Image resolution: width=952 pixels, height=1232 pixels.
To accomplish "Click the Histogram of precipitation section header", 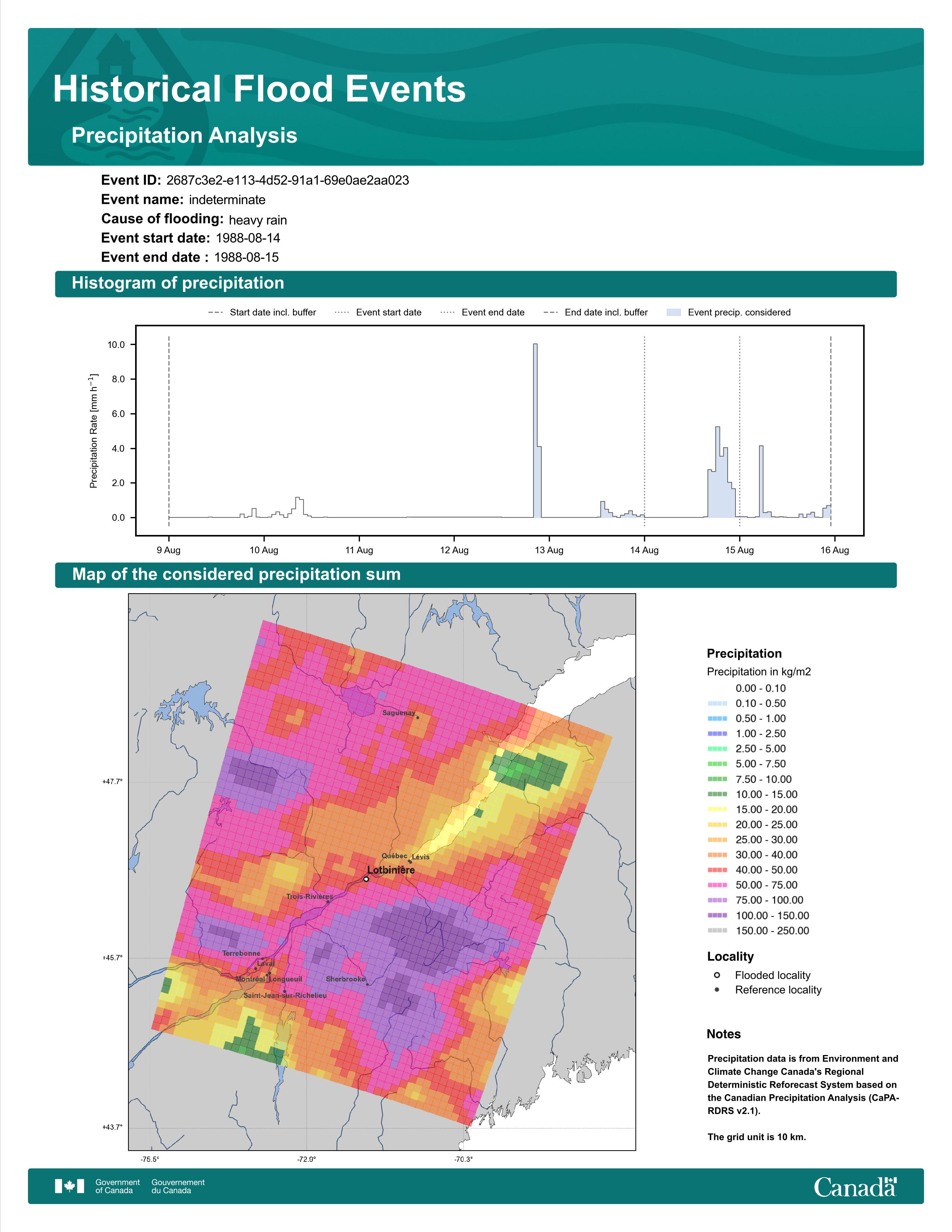I will (x=475, y=284).
